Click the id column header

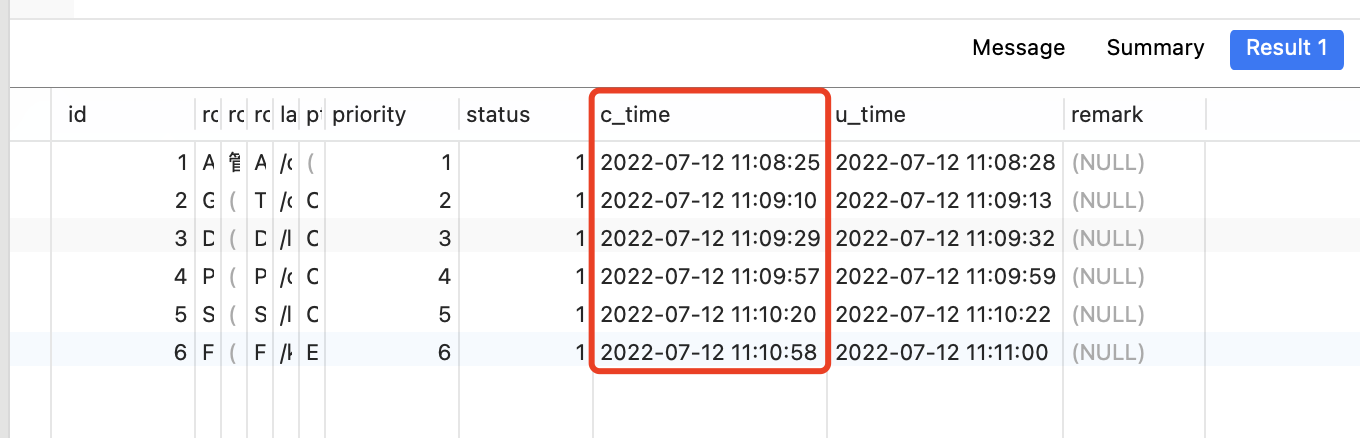tap(78, 115)
